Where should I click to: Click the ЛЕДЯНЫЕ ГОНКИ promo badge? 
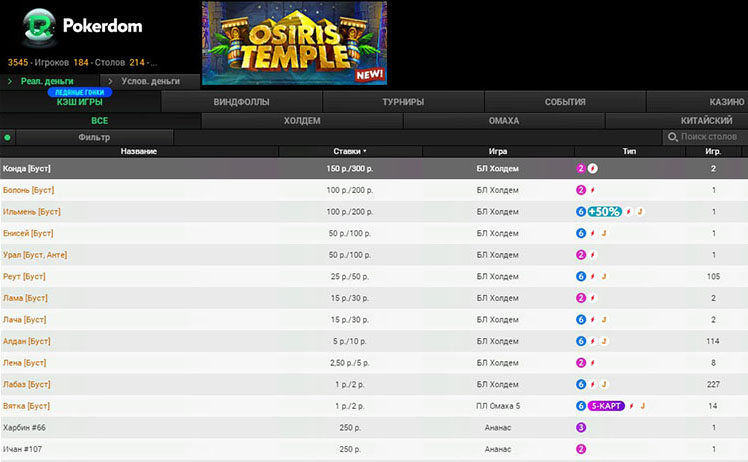(x=80, y=92)
